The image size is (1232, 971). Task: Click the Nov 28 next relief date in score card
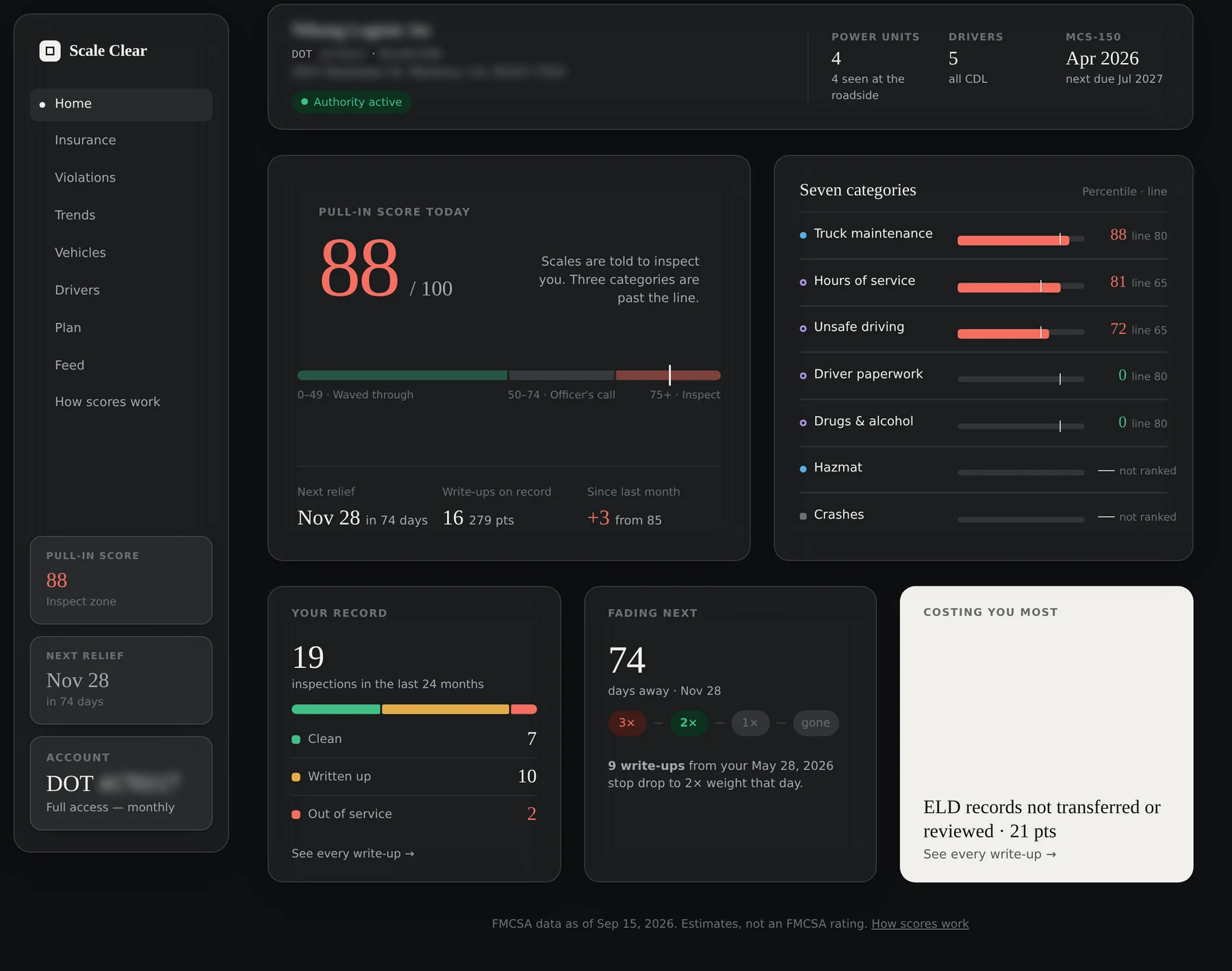329,518
